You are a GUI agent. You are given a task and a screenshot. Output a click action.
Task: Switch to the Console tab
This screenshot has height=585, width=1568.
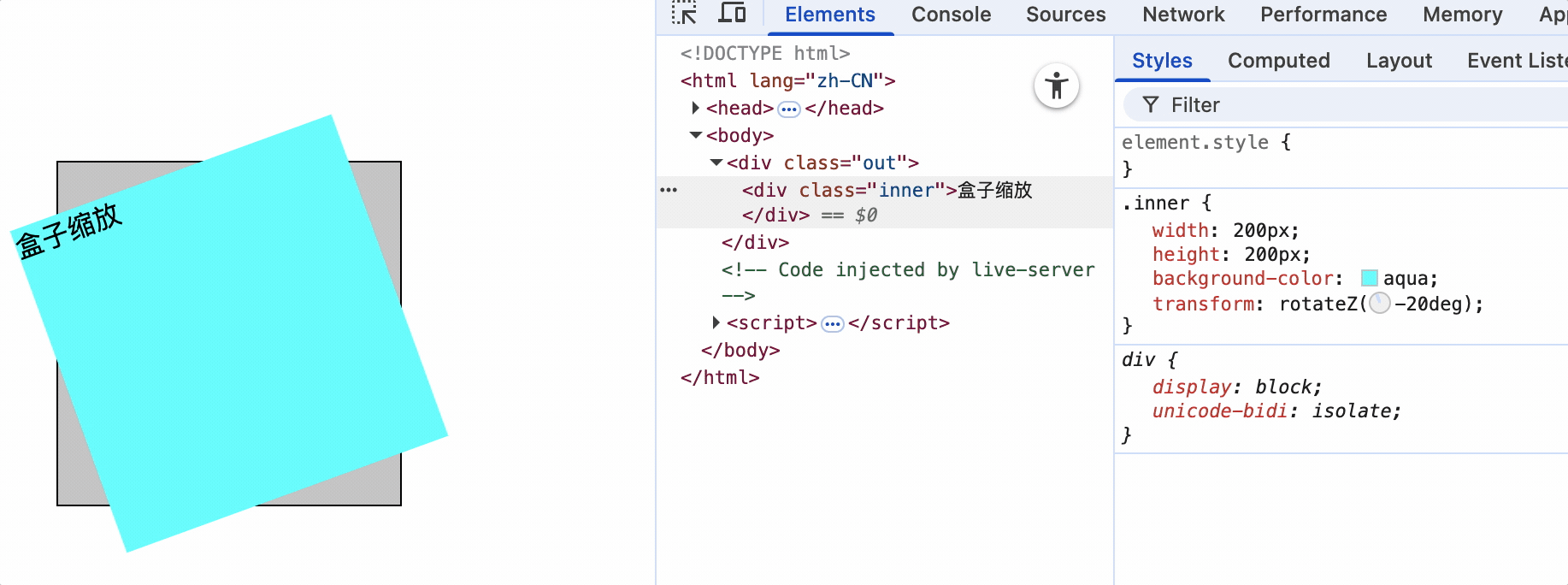[951, 15]
